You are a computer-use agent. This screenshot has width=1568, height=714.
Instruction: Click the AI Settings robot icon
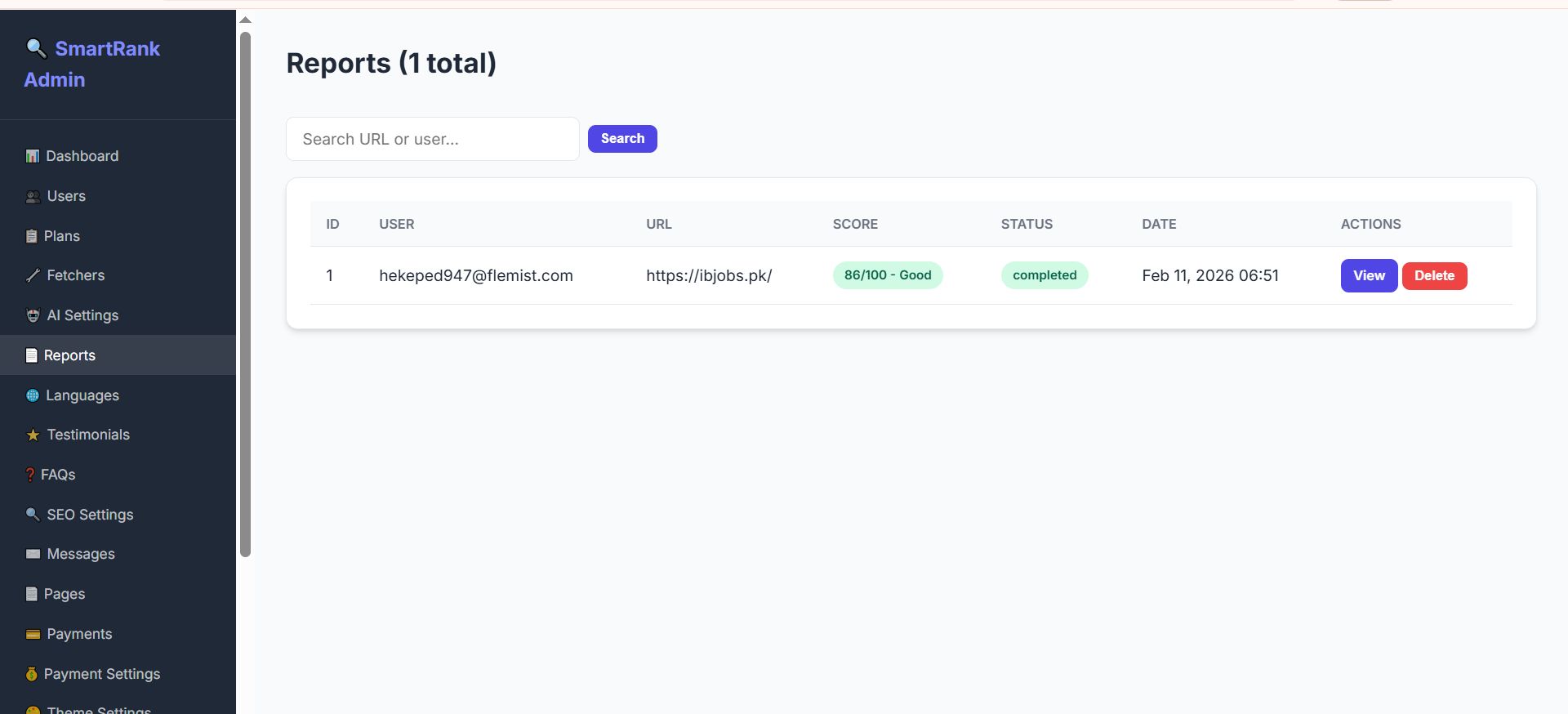(x=33, y=316)
